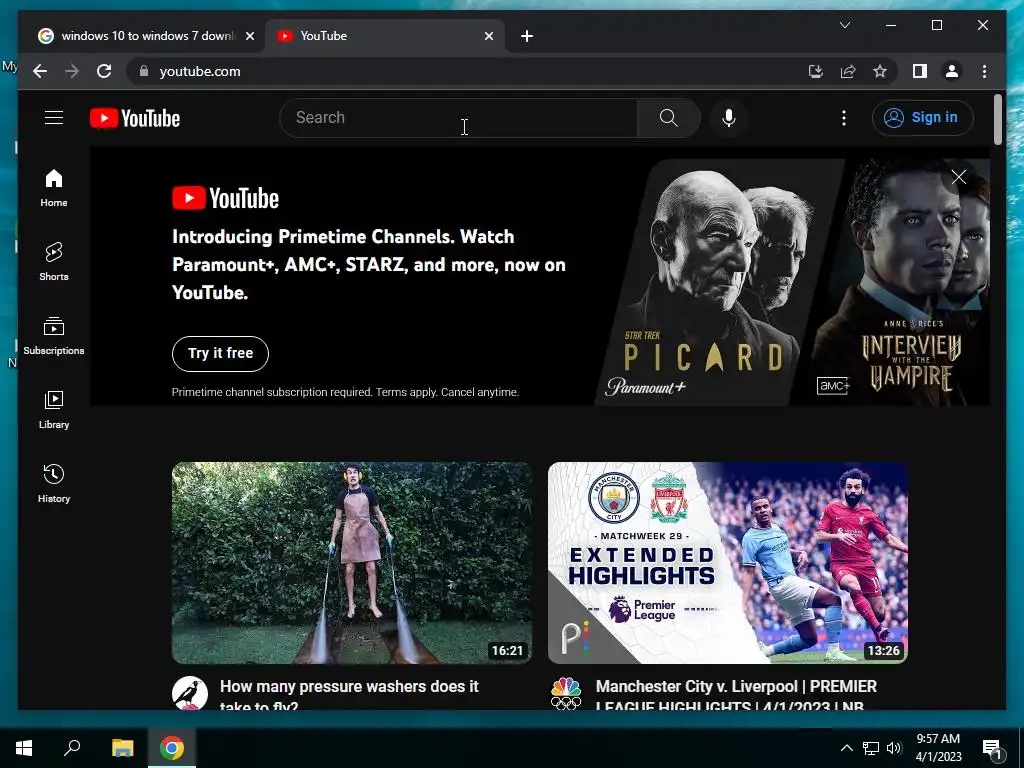1024x768 pixels.
Task: Dismiss the Primetime Channels banner
Action: 959,177
